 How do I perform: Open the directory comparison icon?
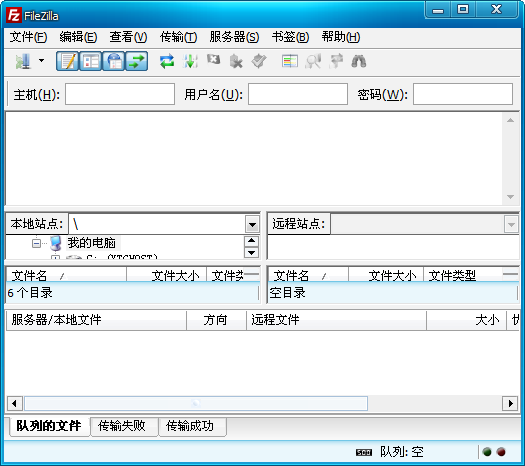pyautogui.click(x=290, y=61)
